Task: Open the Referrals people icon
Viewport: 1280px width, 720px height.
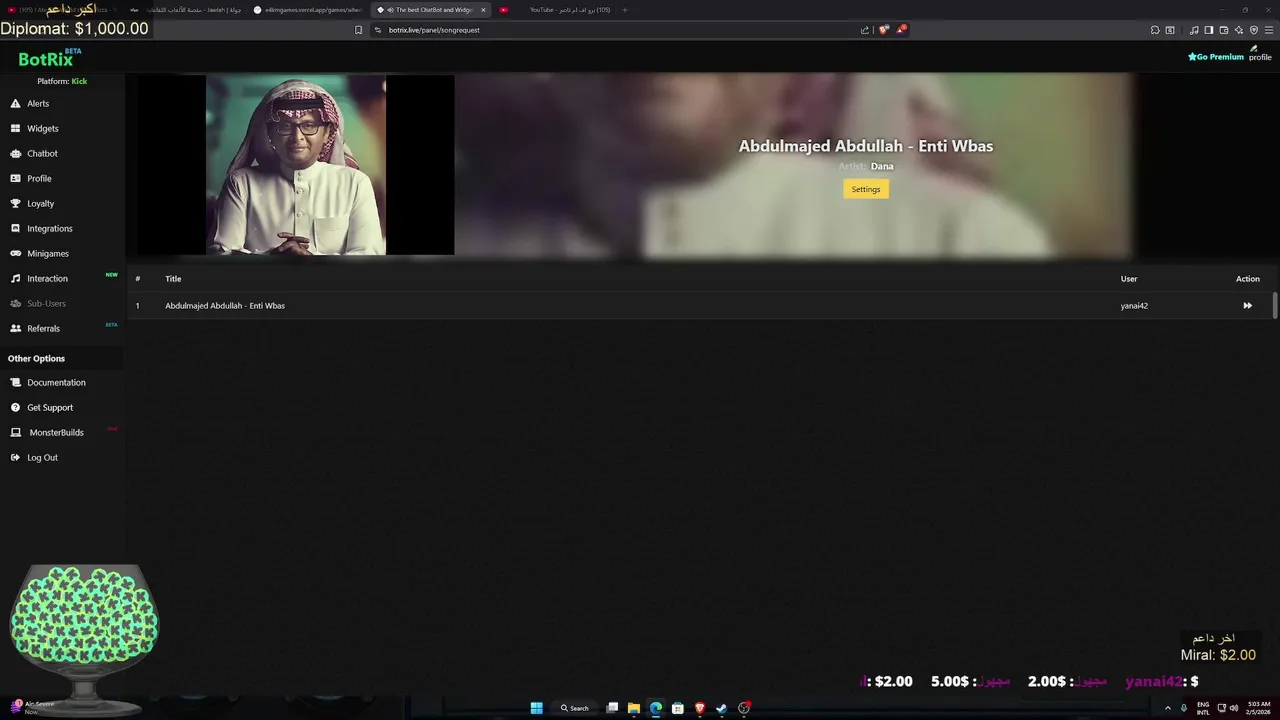Action: click(16, 329)
